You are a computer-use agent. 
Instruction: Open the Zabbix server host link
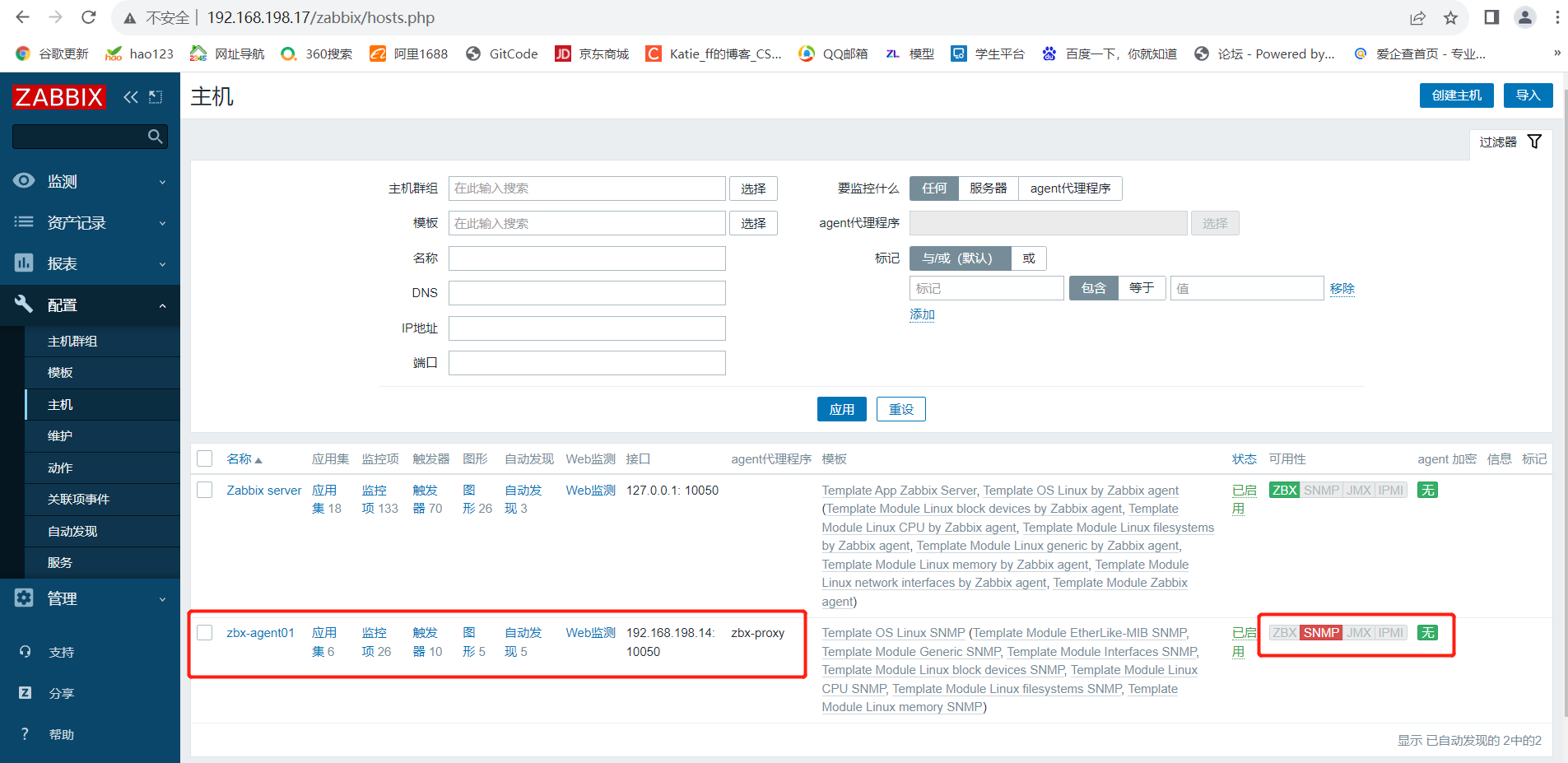(264, 491)
